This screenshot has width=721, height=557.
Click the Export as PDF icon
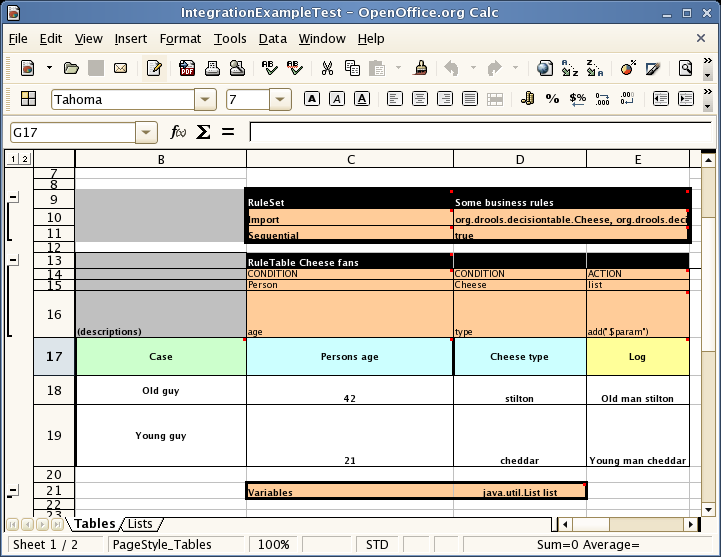coord(187,68)
